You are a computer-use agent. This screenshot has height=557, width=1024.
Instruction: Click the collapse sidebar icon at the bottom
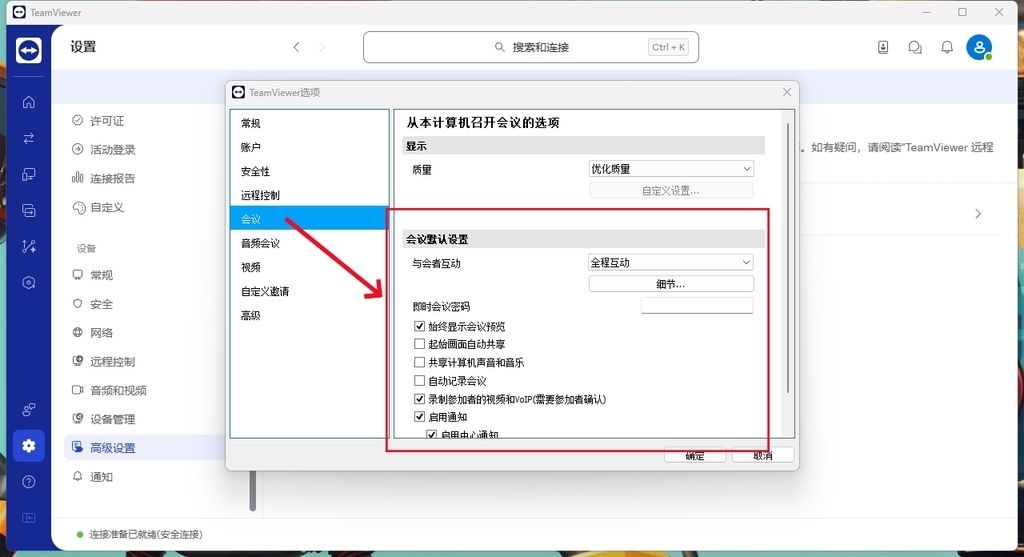[29, 518]
